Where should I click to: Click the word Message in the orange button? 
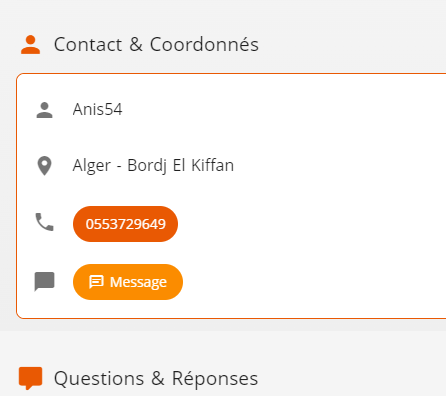click(138, 282)
